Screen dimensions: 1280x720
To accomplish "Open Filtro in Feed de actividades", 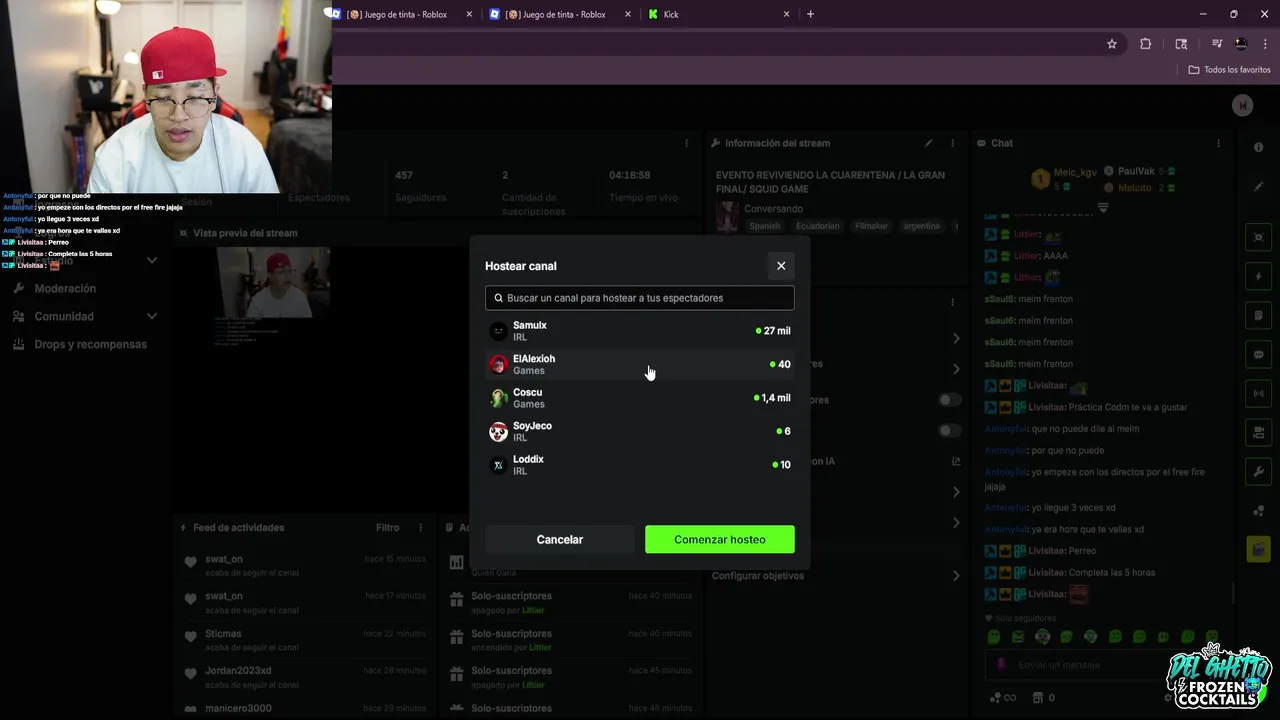I will point(388,528).
